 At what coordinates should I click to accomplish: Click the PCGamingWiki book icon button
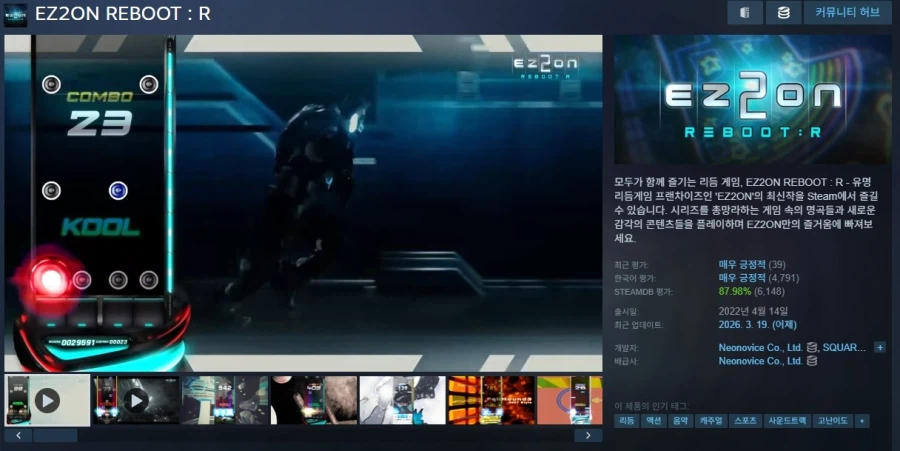[x=744, y=13]
